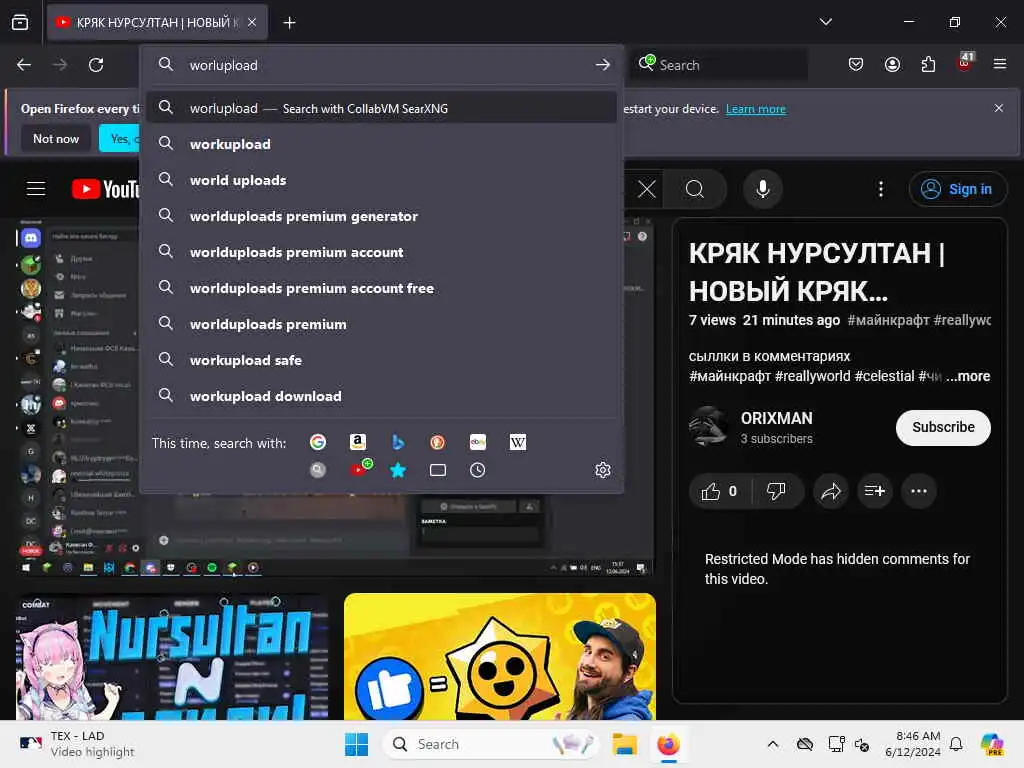Open the notification bell in the taskbar
The image size is (1024, 768).
tap(955, 744)
